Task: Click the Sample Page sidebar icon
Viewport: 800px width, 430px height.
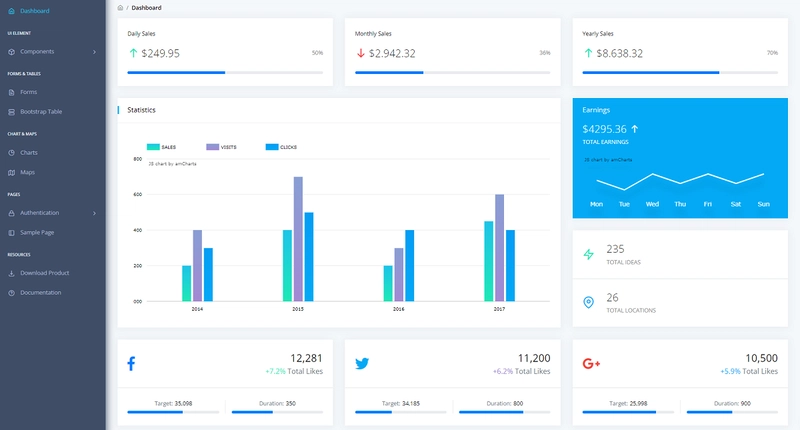Action: 11,233
